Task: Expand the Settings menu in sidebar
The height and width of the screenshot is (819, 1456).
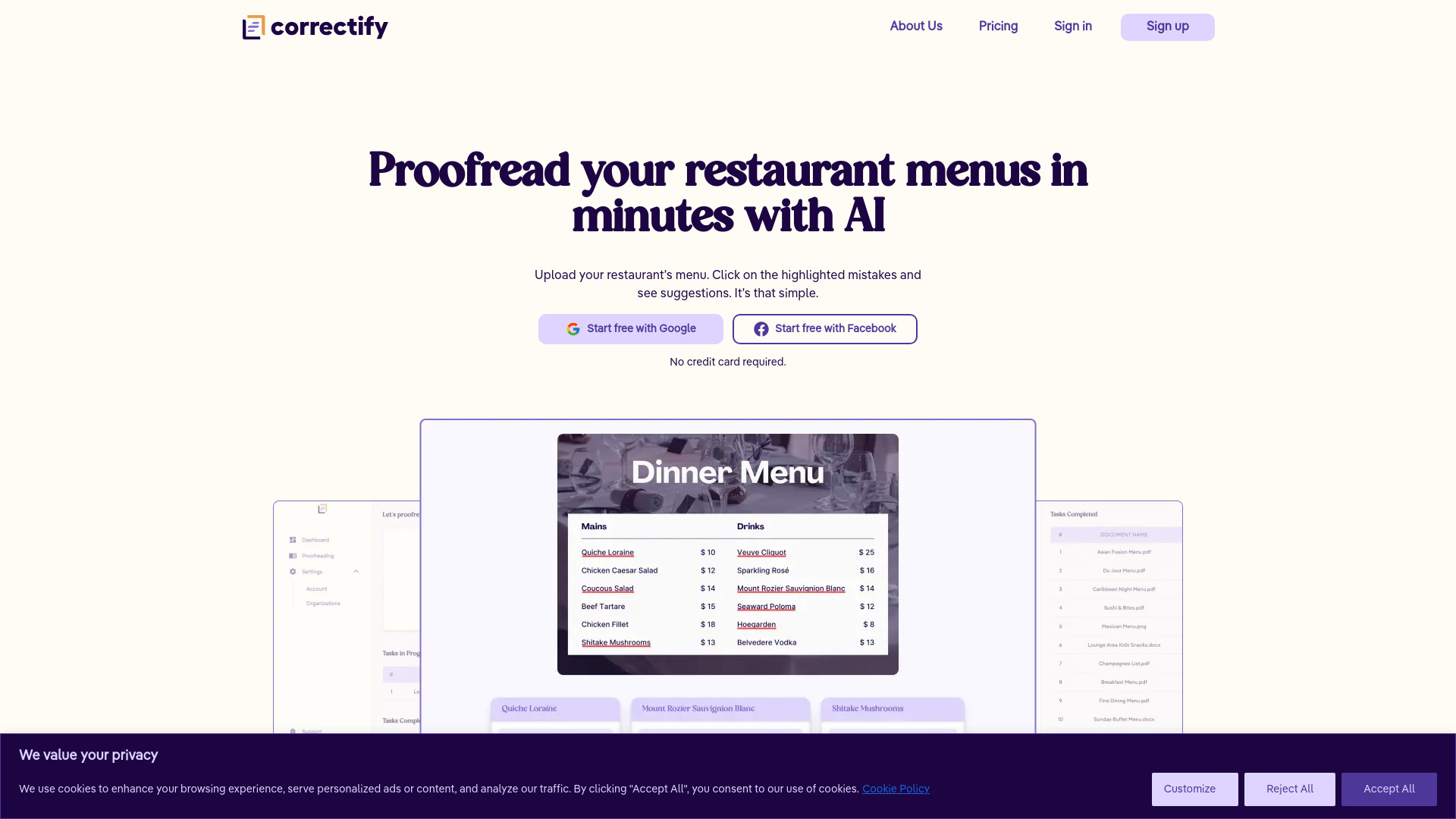Action: (357, 571)
